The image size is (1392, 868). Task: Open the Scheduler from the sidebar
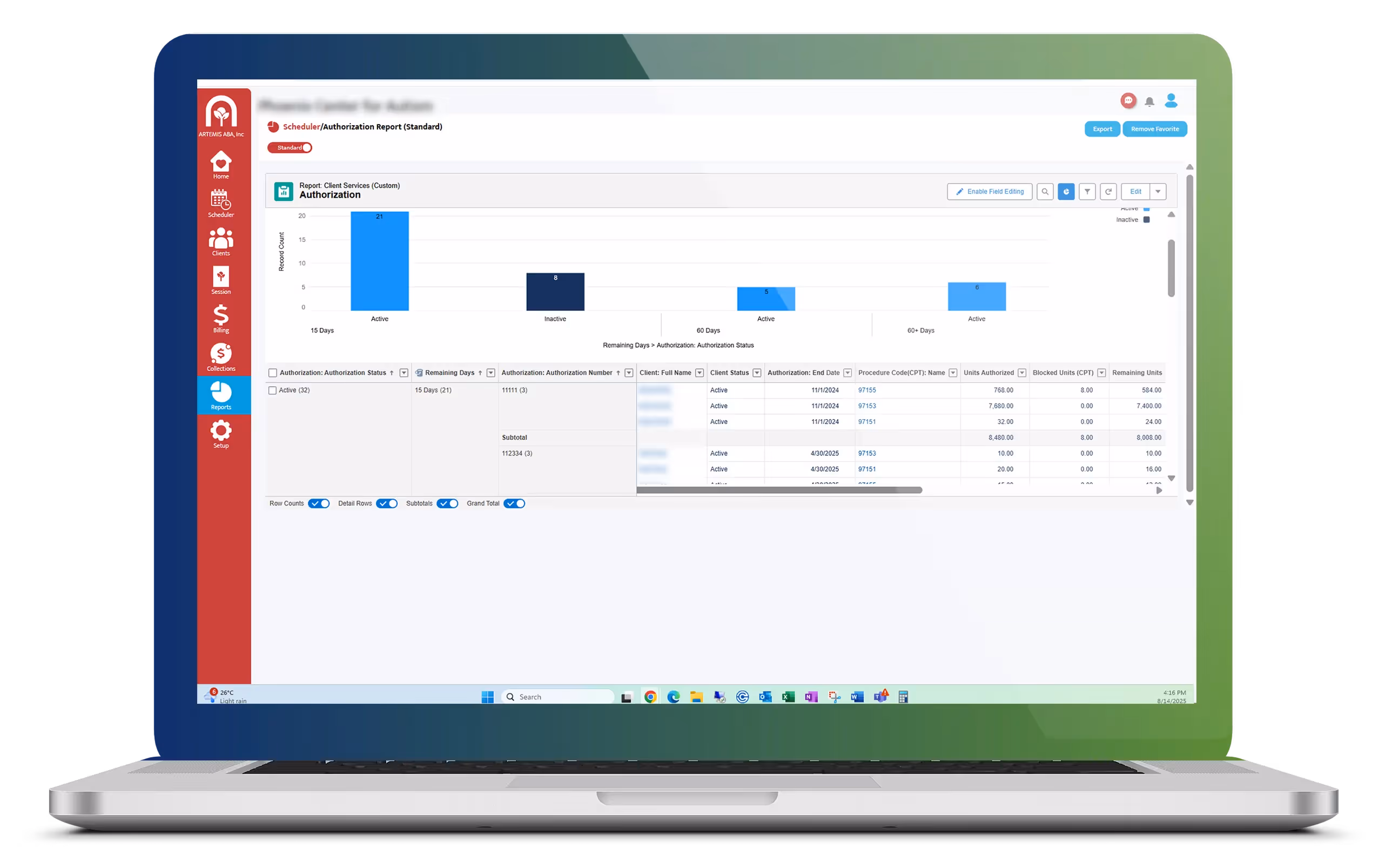click(x=220, y=204)
